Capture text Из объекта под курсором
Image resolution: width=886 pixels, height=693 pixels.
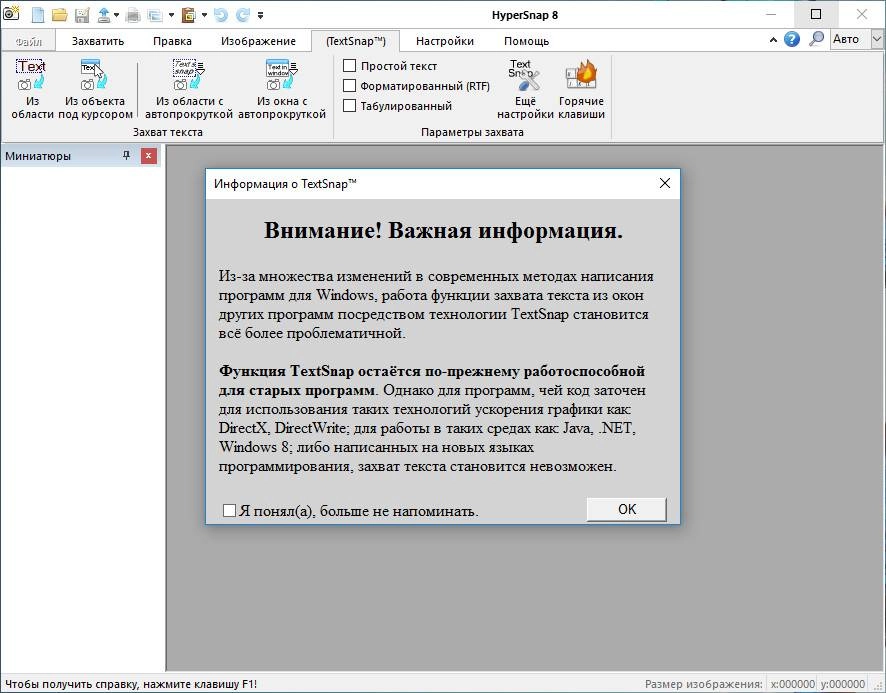(95, 89)
